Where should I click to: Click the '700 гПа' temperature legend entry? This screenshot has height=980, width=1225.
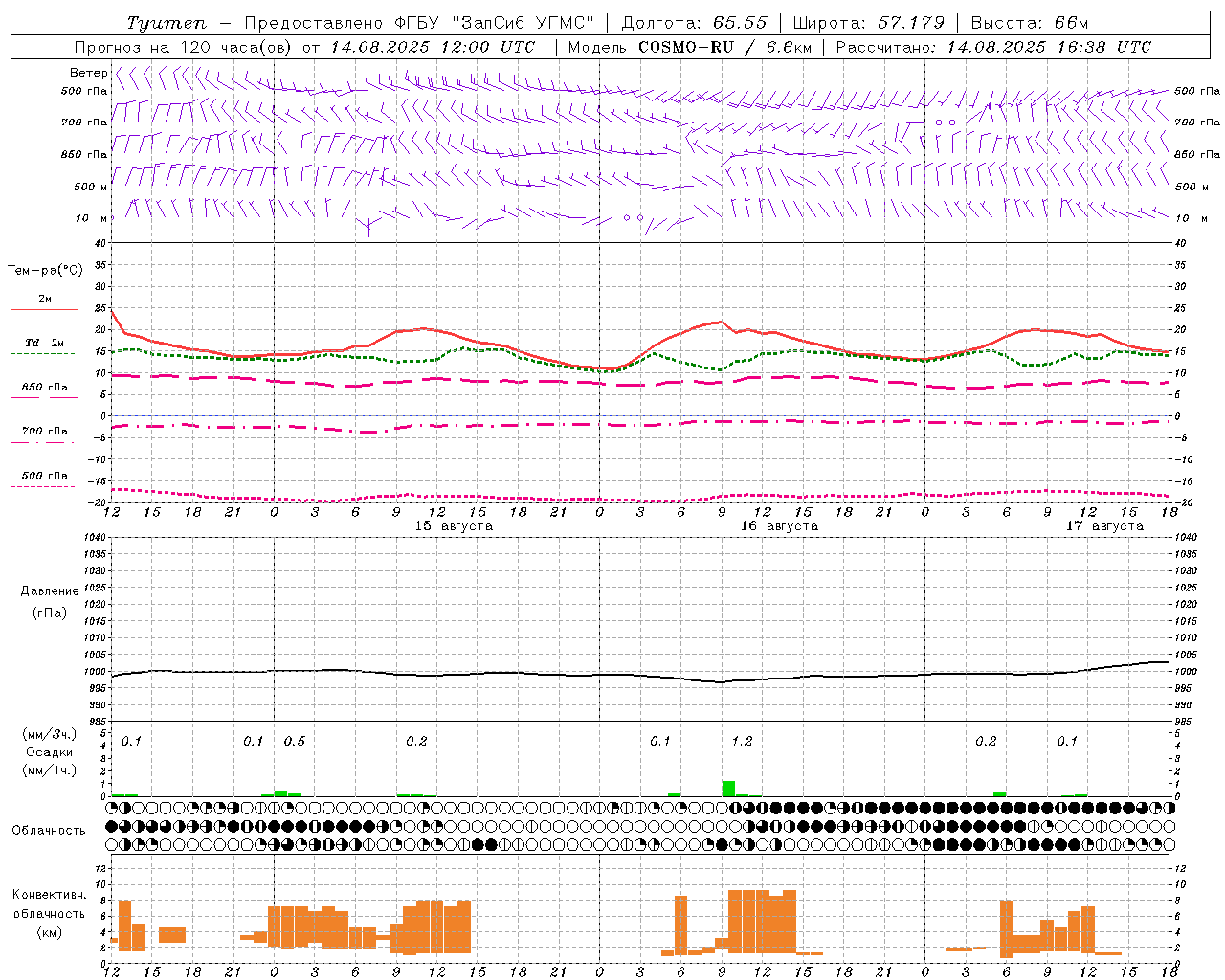click(x=44, y=432)
